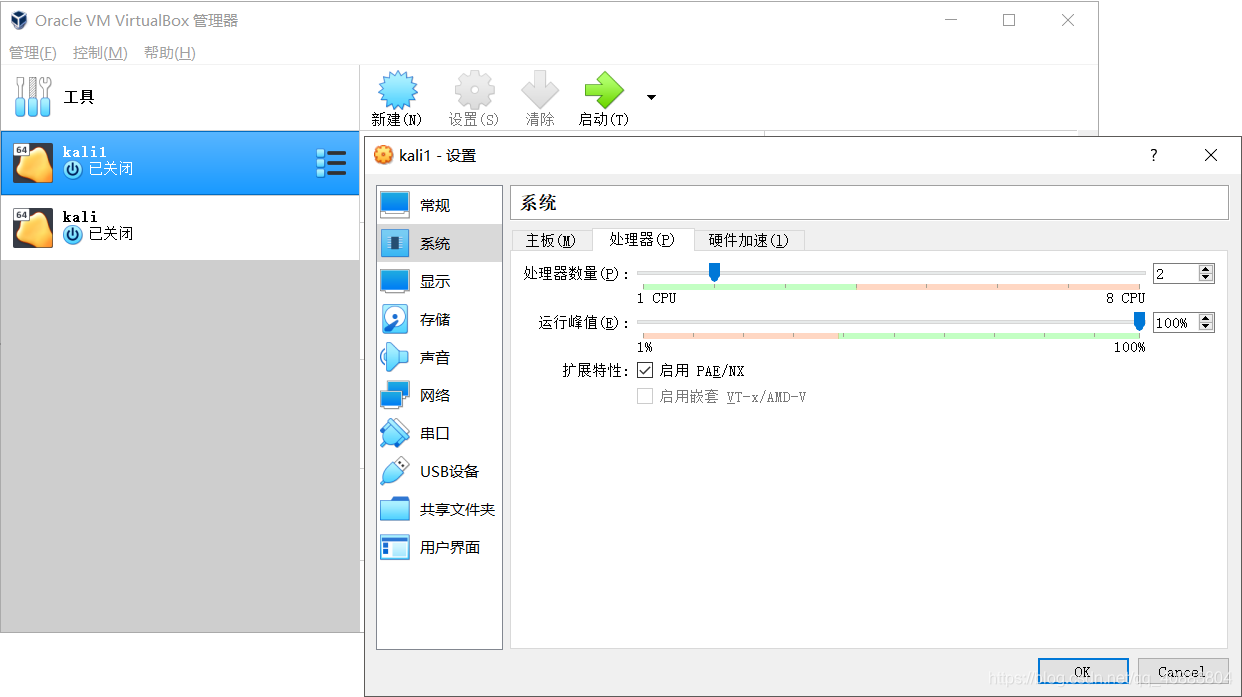Switch to the 主板 (Motherboard) tab

pos(551,240)
